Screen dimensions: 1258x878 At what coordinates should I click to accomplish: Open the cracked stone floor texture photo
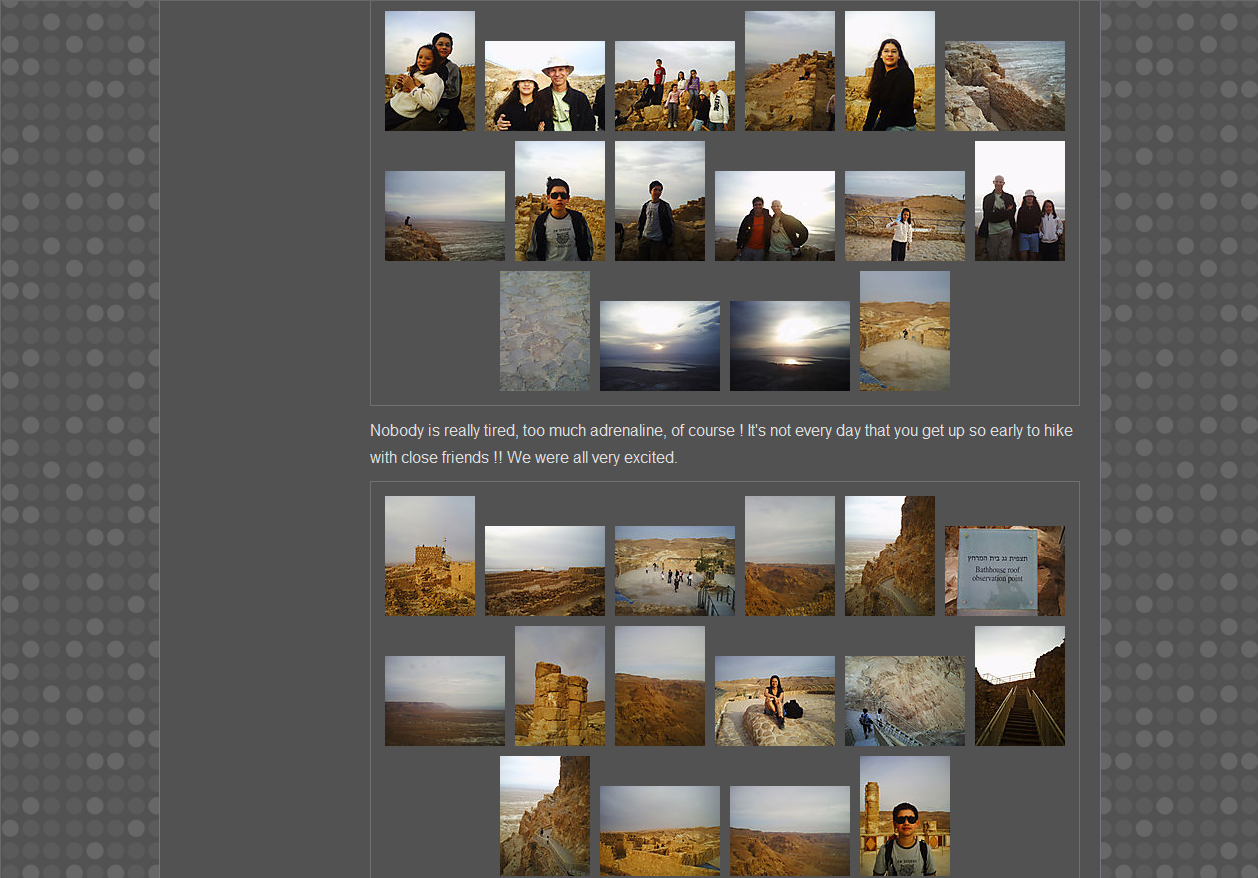[544, 331]
